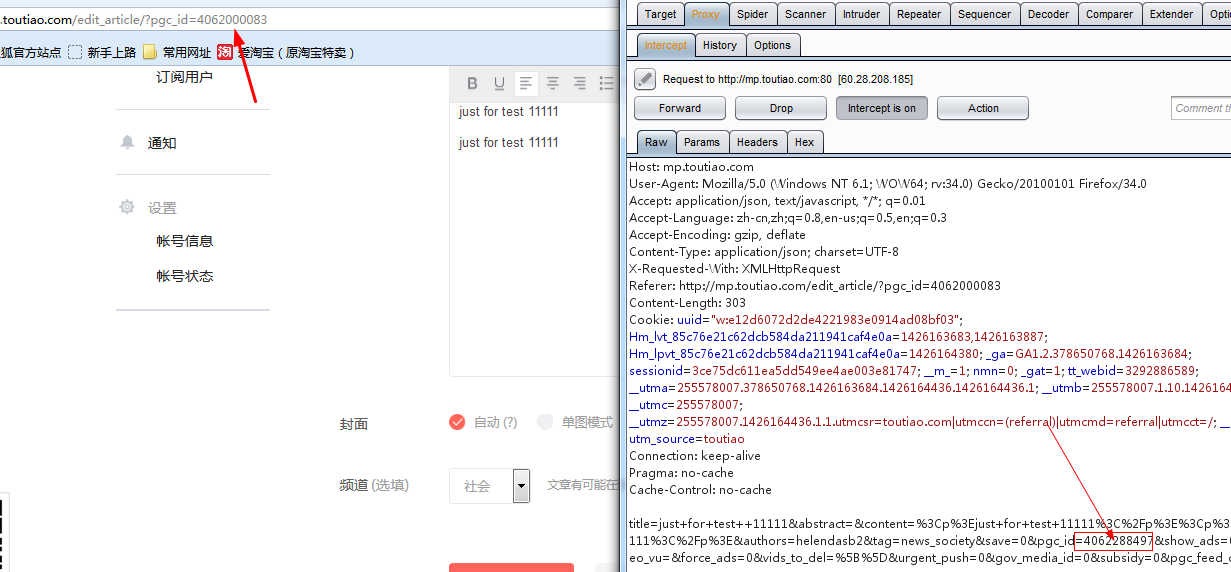This screenshot has height=572, width=1231.
Task: Click the red 淘 Taobao bookmark icon
Action: pyautogui.click(x=225, y=52)
